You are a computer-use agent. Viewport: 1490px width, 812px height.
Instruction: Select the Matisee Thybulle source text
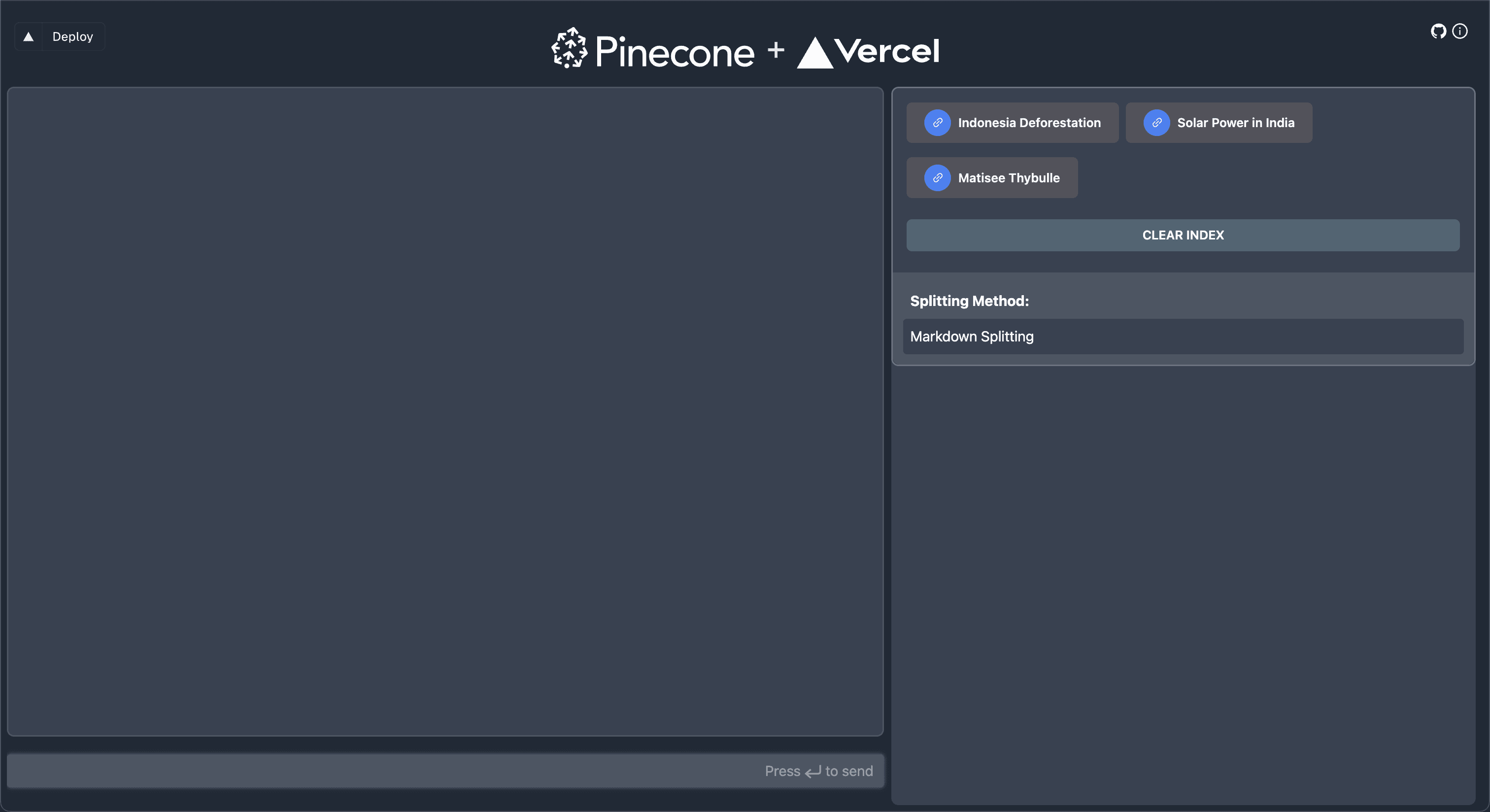coord(1009,177)
